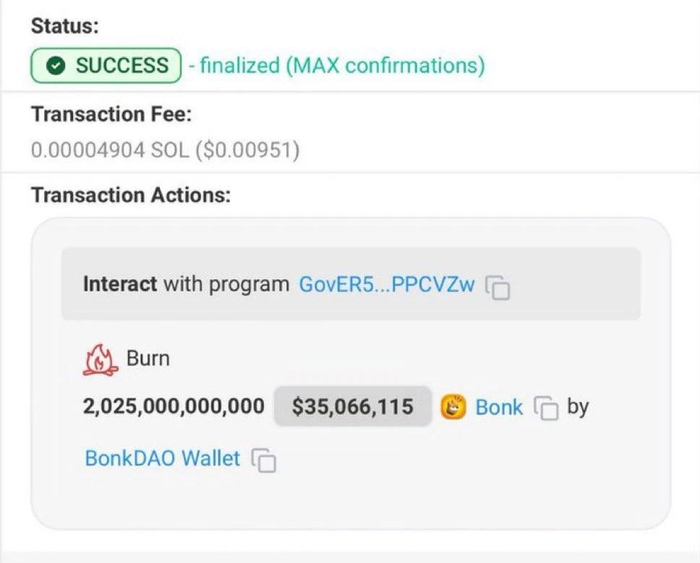700x563 pixels.
Task: Click the SUCCESS status badge
Action: point(106,66)
